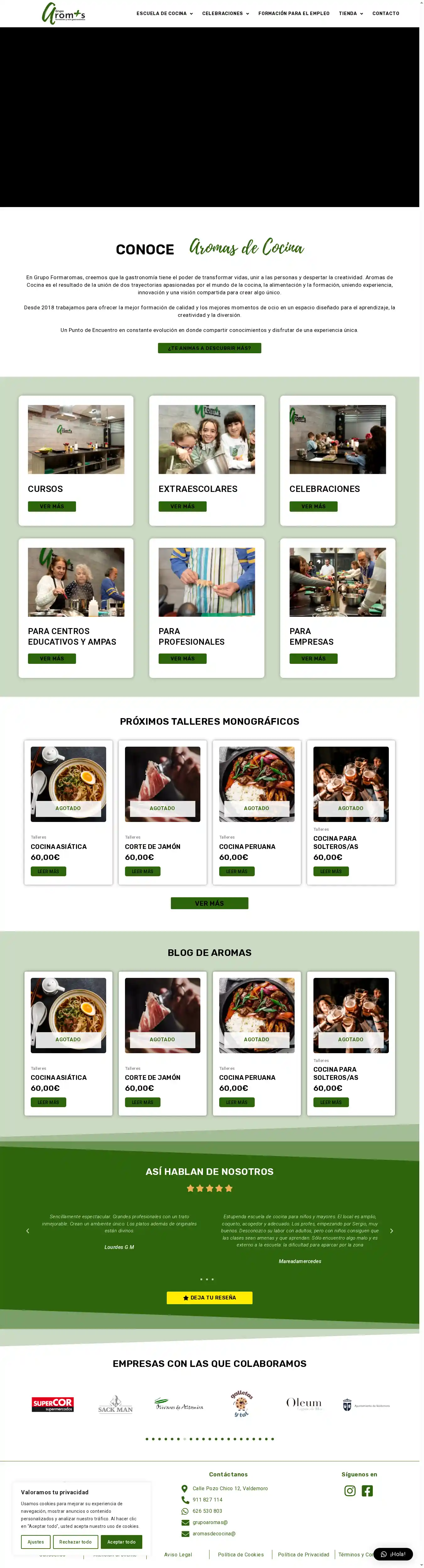Expand the Celebraciones dropdown menu

click(226, 13)
